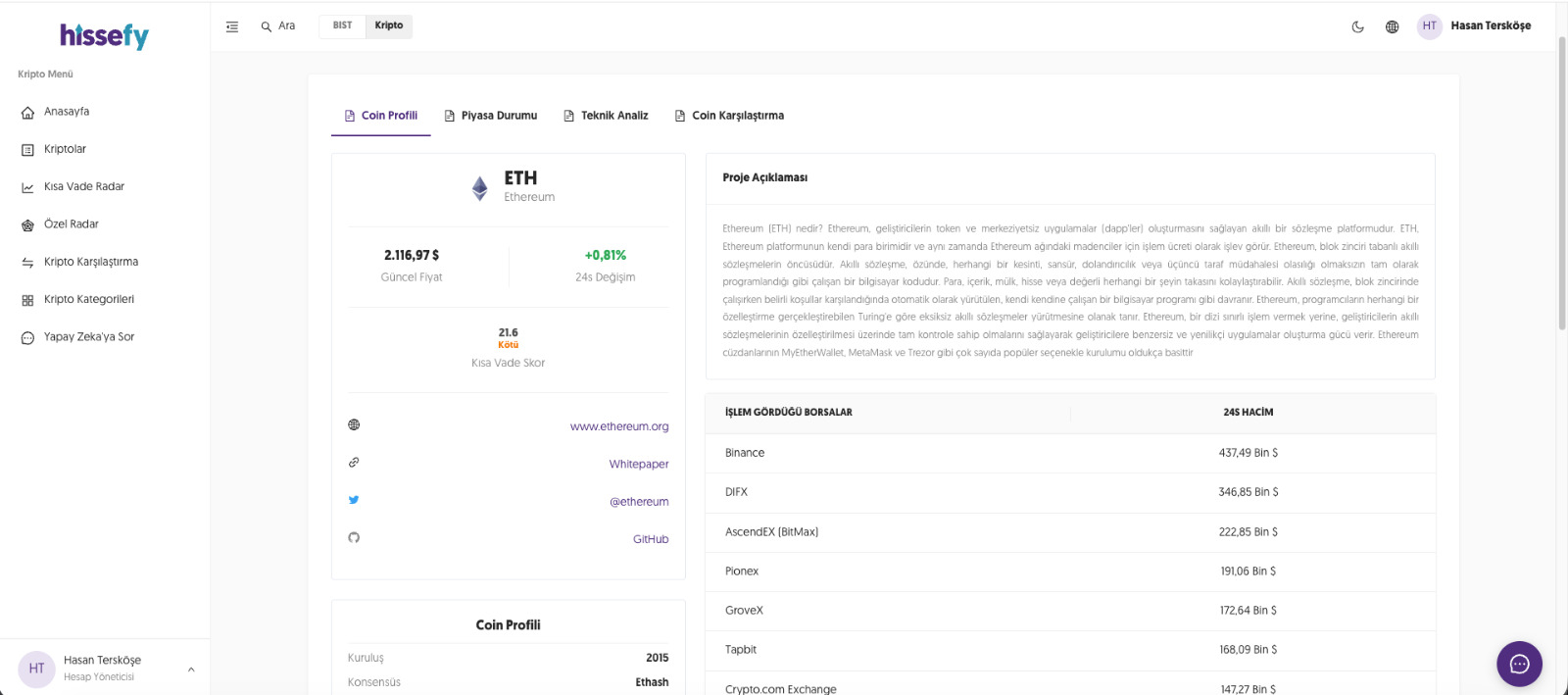Switch to the Coin Karşılaştırma tab
Image resolution: width=1568 pixels, height=695 pixels.
coord(729,116)
